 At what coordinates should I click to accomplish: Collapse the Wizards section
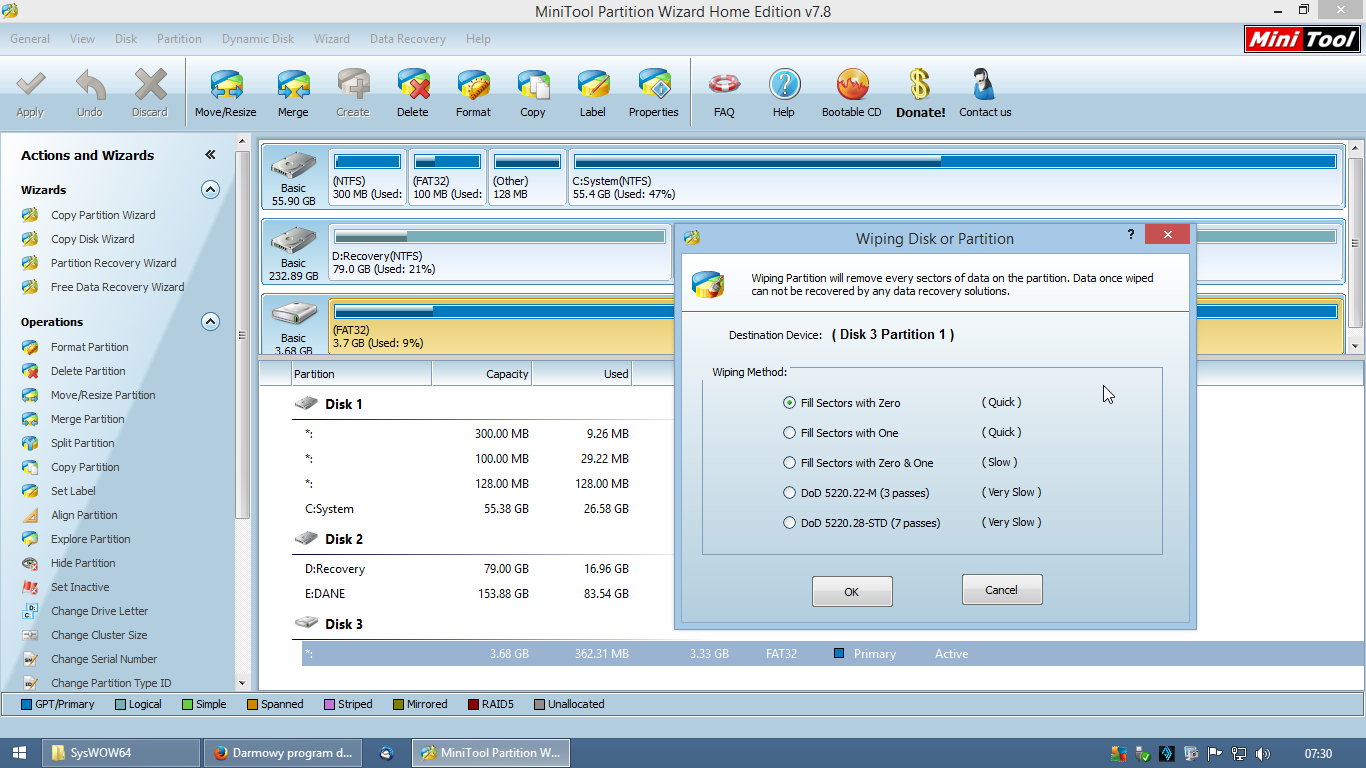210,189
